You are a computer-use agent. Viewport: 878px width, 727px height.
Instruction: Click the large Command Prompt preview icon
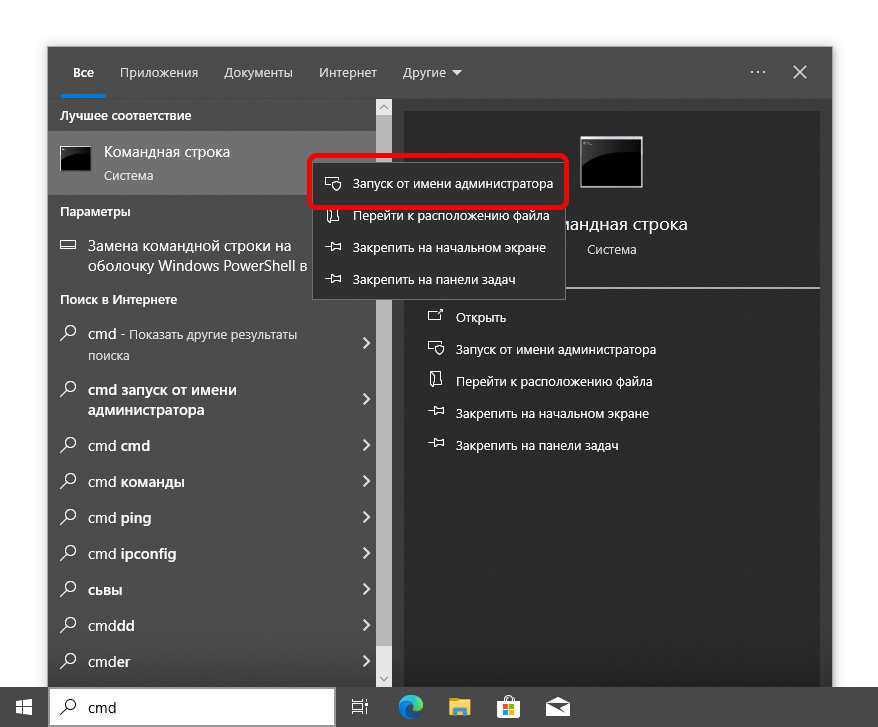(x=611, y=161)
